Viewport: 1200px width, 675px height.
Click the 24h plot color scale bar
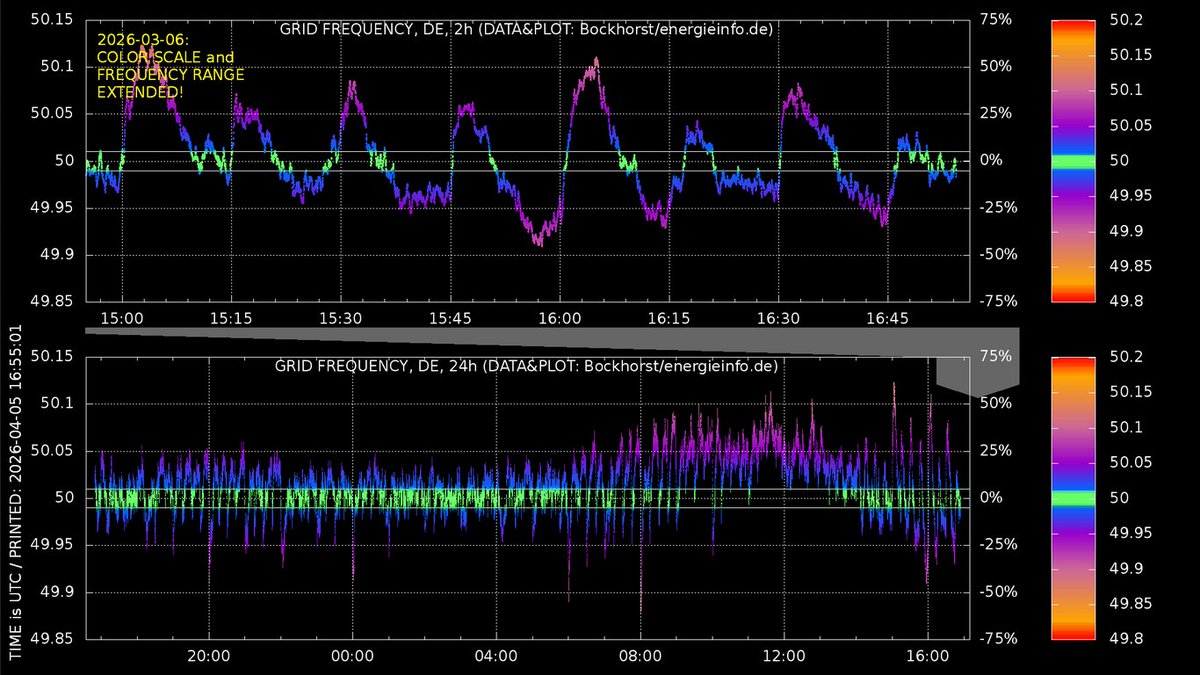point(1075,497)
